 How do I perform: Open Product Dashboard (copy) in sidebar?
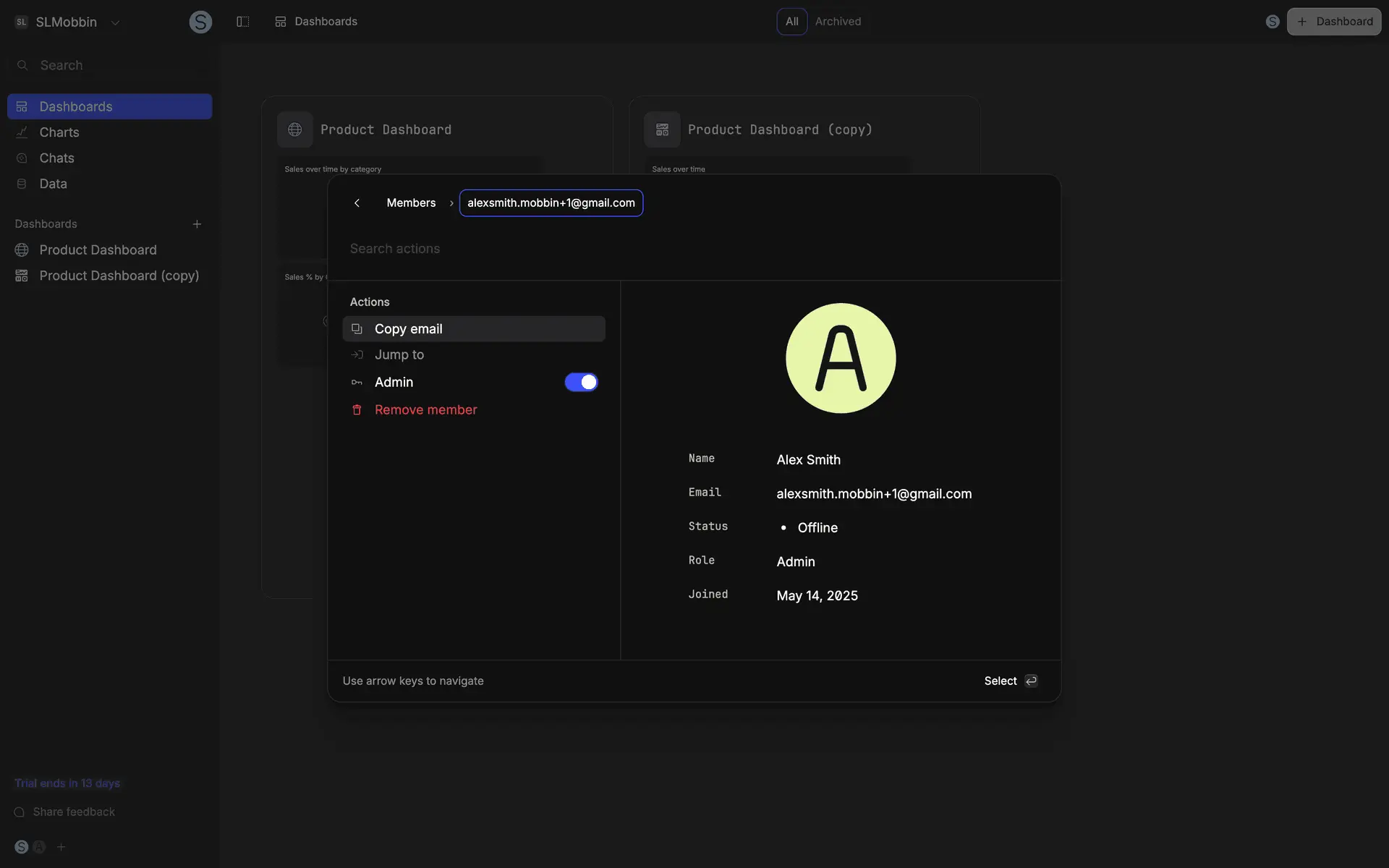click(119, 276)
